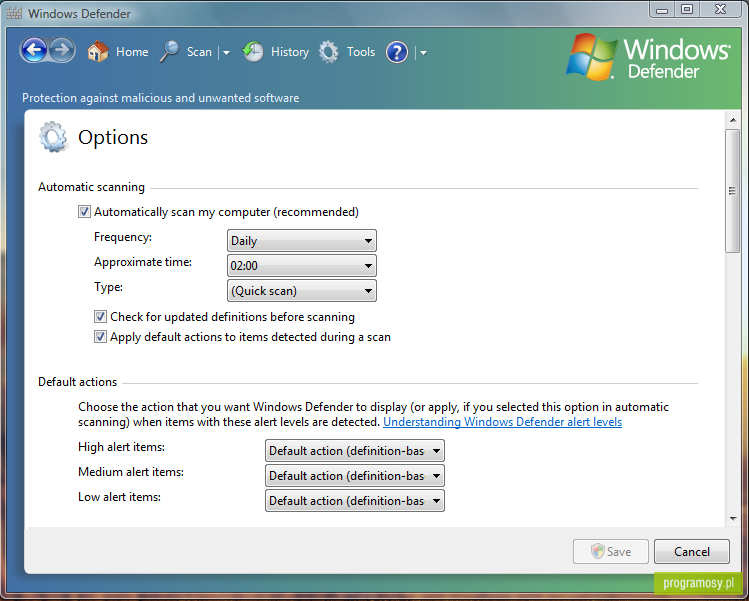Image resolution: width=749 pixels, height=601 pixels.
Task: Close the Windows Defender window
Action: [x=720, y=10]
